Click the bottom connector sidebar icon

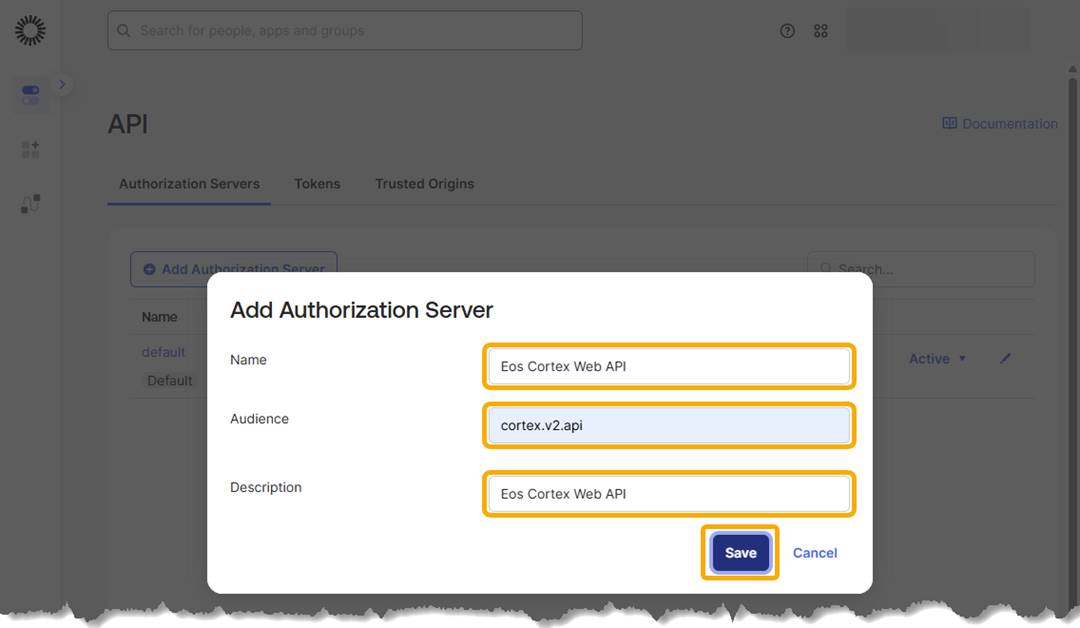tap(30, 204)
